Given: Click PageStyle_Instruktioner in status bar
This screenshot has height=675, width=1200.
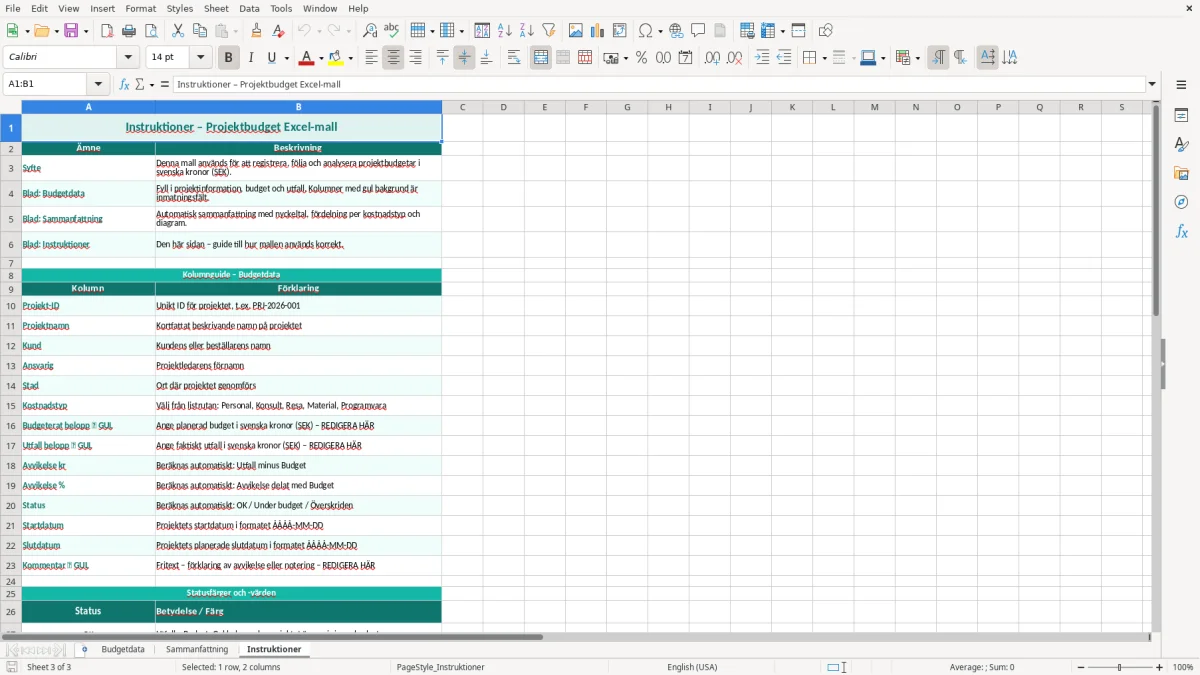Looking at the screenshot, I should 441,667.
